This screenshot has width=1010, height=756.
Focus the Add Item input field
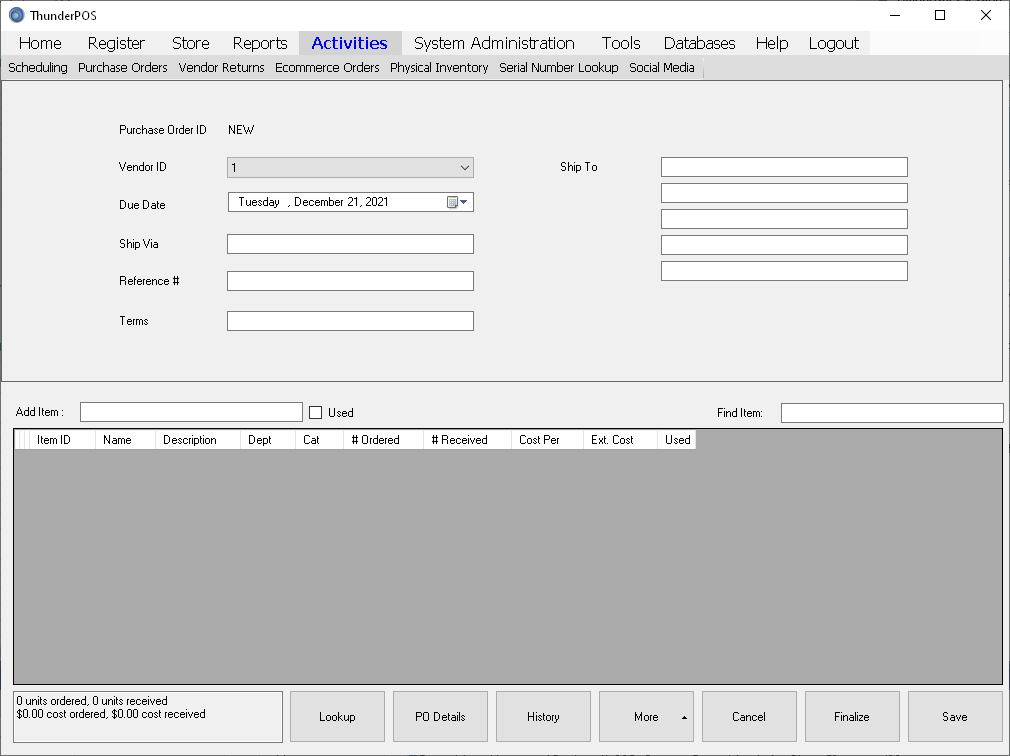[x=191, y=412]
